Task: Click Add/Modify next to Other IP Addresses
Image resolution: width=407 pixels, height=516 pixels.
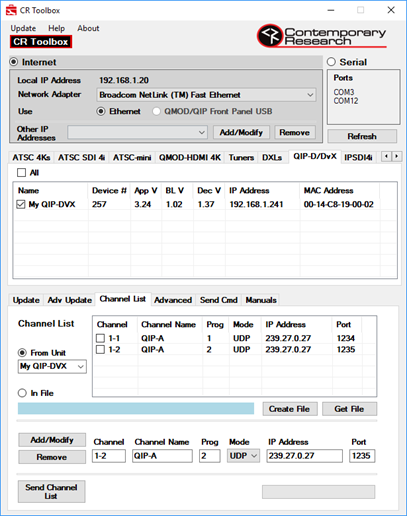Action: [241, 132]
